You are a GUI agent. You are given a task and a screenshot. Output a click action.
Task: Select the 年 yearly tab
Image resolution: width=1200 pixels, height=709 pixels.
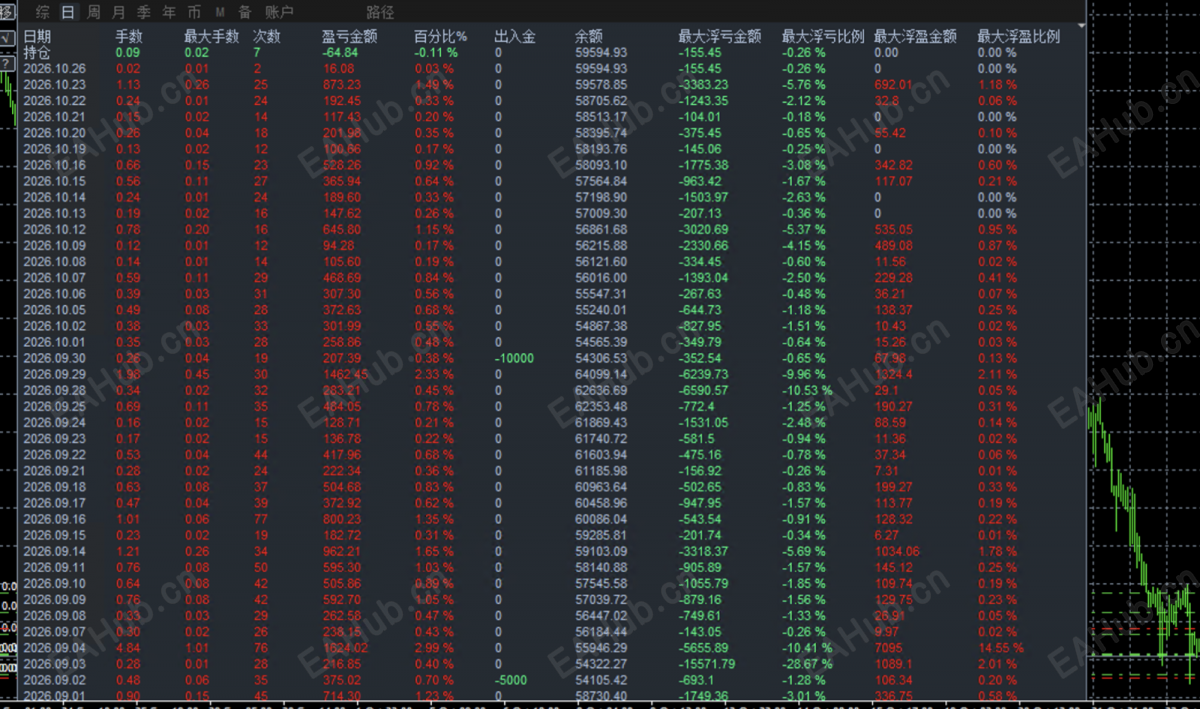coord(169,12)
